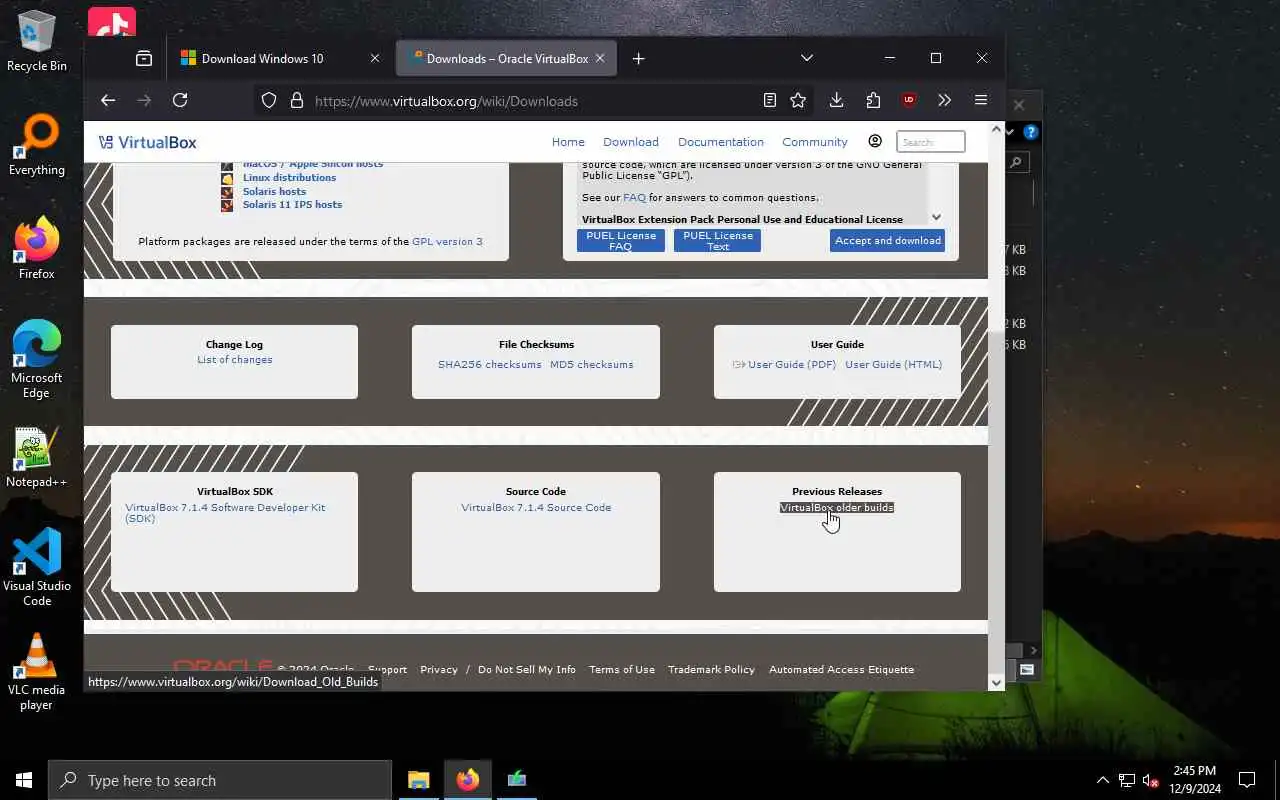1280x800 pixels.
Task: Open User Guide (PDF) link
Action: click(x=792, y=364)
